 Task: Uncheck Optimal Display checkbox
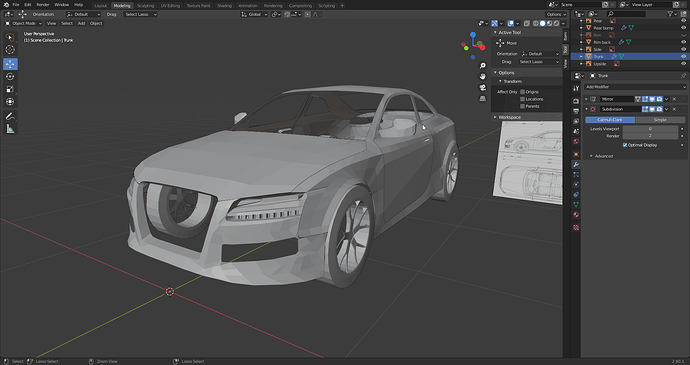[625, 145]
